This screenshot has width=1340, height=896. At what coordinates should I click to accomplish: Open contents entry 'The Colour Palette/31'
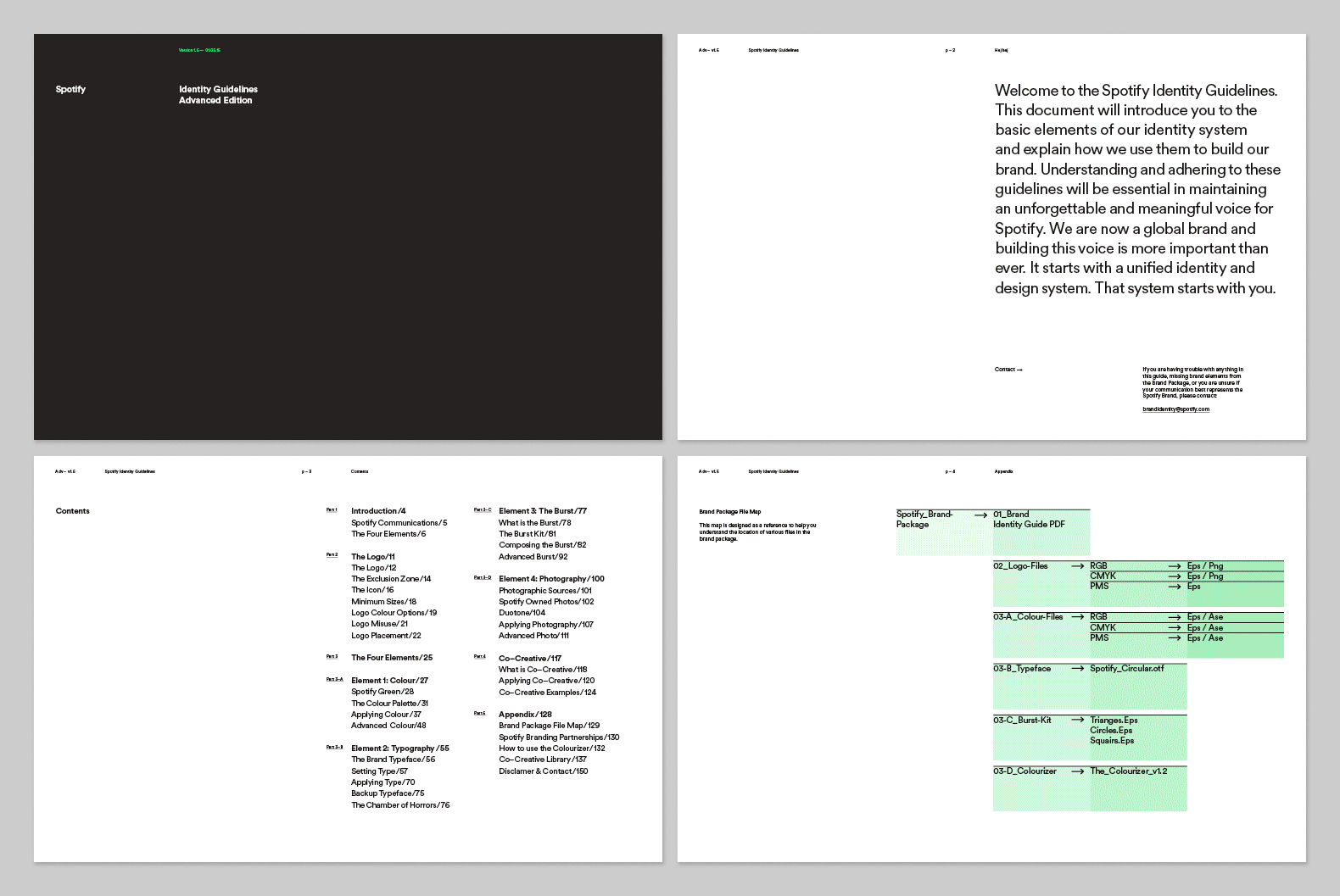coord(390,704)
